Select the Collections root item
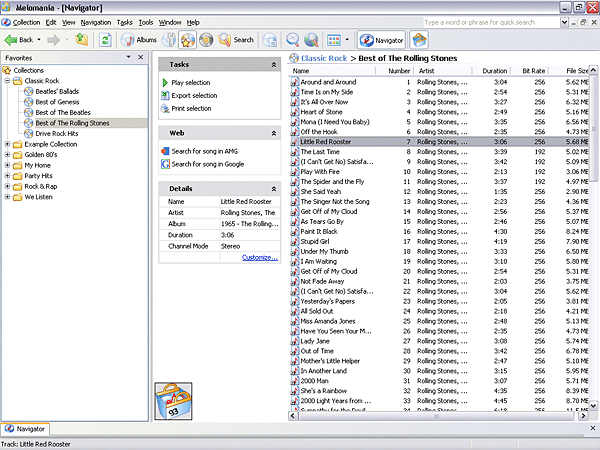This screenshot has height=450, width=600. coord(28,70)
